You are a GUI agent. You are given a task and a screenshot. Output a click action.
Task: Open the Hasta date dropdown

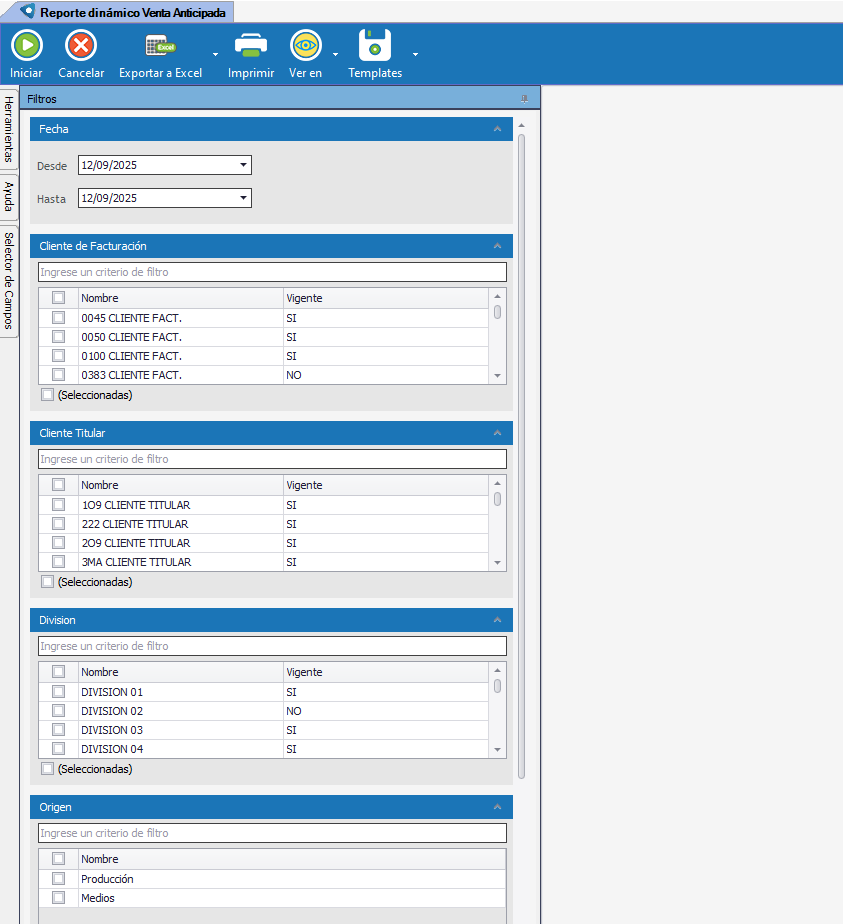[x=243, y=198]
